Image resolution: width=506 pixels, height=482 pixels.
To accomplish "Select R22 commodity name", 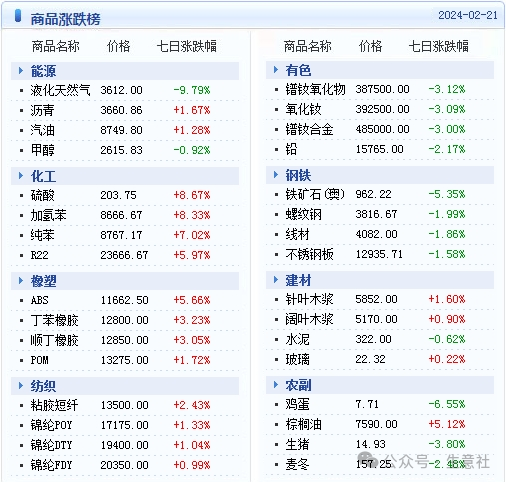I will pos(39,255).
